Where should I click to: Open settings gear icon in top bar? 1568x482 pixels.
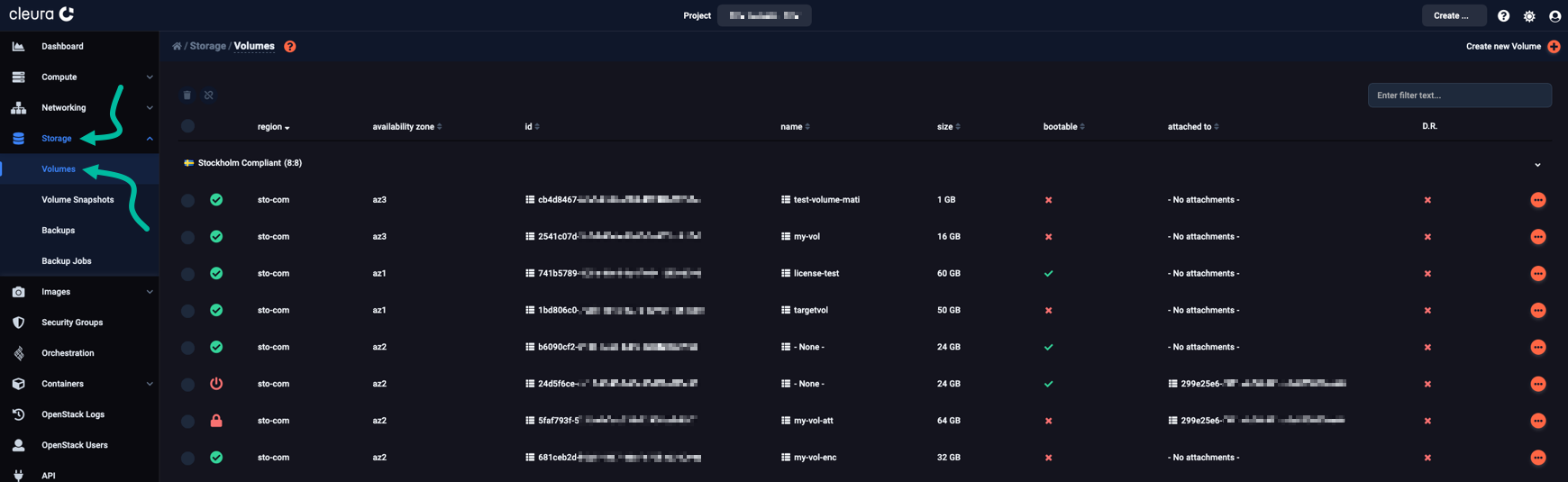1529,16
